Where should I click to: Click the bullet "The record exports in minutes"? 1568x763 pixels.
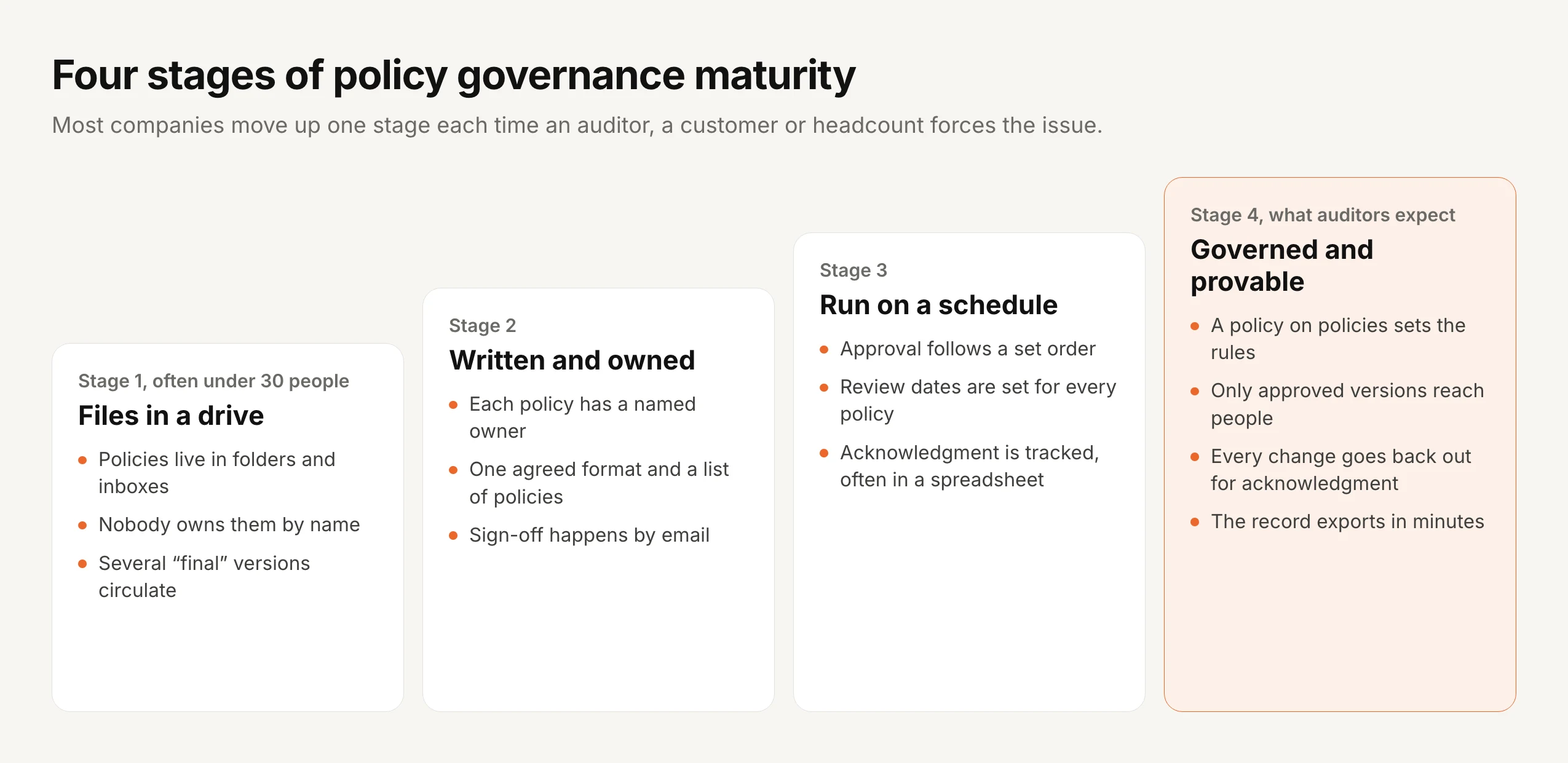point(1347,522)
